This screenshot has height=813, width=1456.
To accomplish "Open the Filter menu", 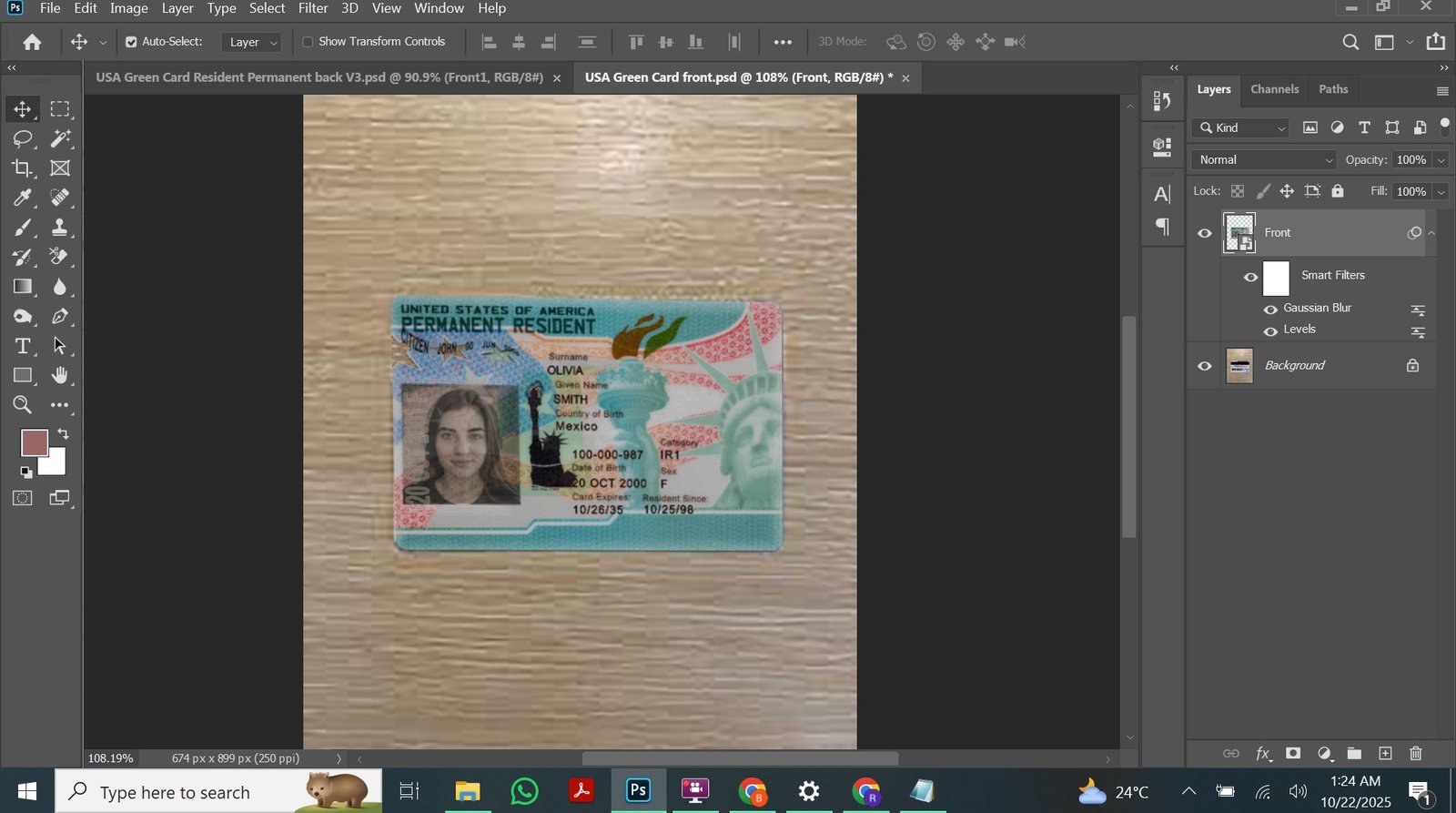I will pos(313,8).
